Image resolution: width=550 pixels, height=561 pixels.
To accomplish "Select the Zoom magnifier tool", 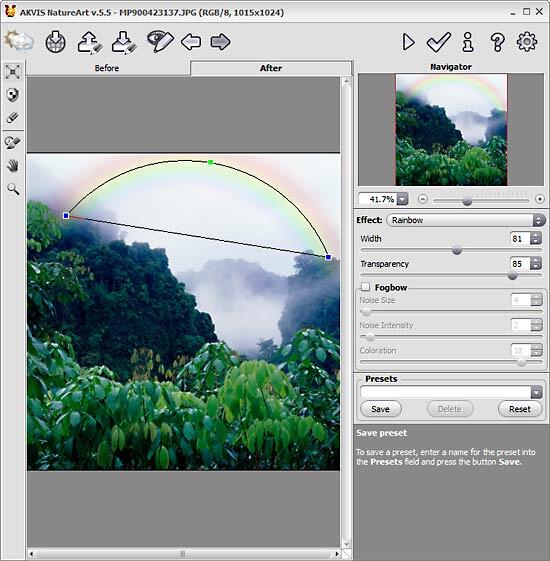I will 13,189.
